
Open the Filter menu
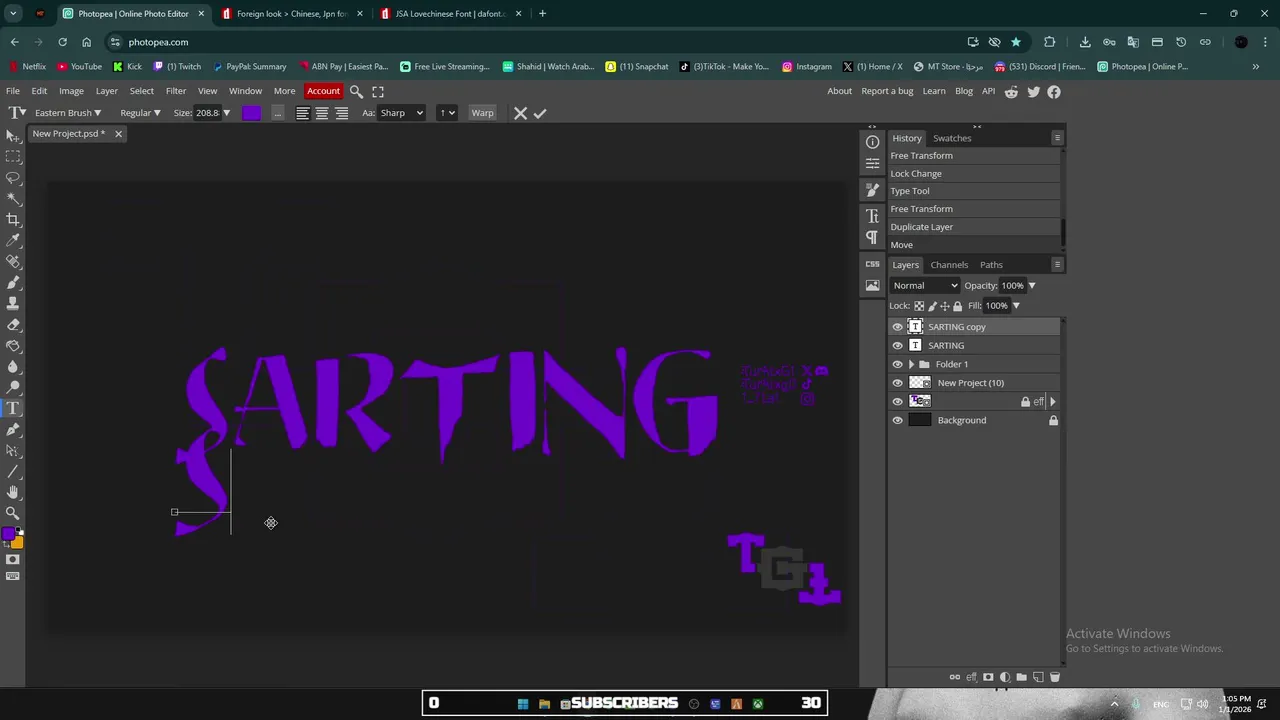point(176,91)
